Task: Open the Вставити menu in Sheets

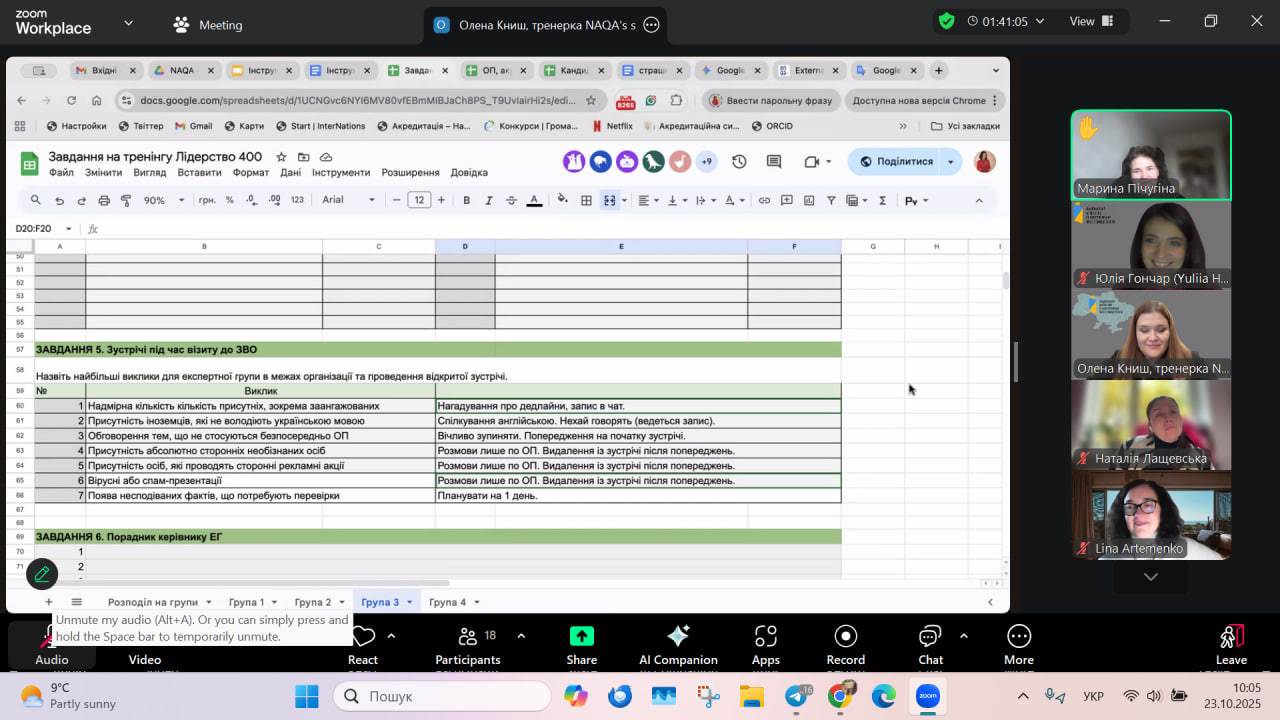Action: [199, 172]
